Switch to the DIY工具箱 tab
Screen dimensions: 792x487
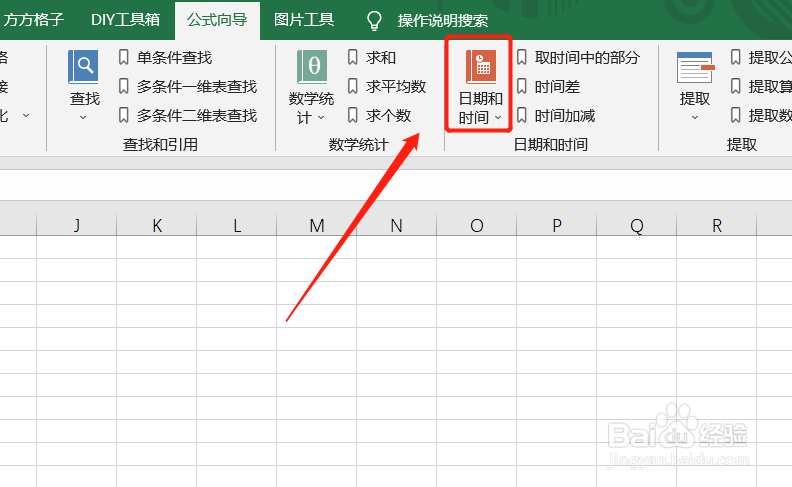coord(125,20)
